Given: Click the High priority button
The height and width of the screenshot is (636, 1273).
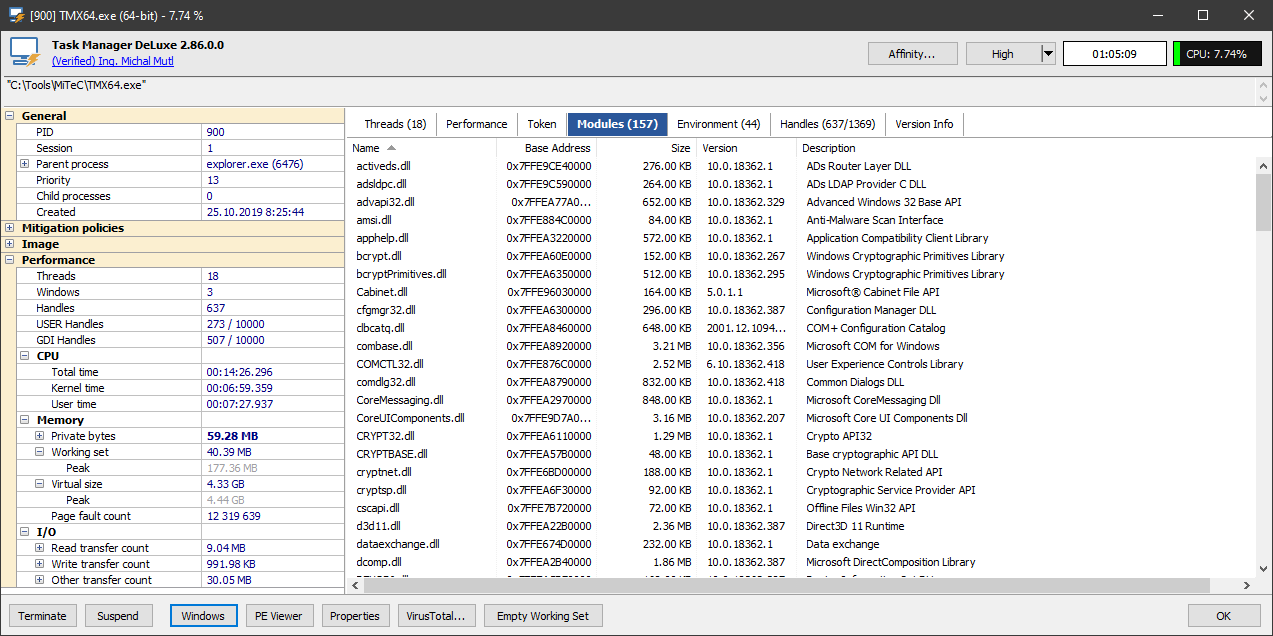Looking at the screenshot, I should click(1003, 54).
